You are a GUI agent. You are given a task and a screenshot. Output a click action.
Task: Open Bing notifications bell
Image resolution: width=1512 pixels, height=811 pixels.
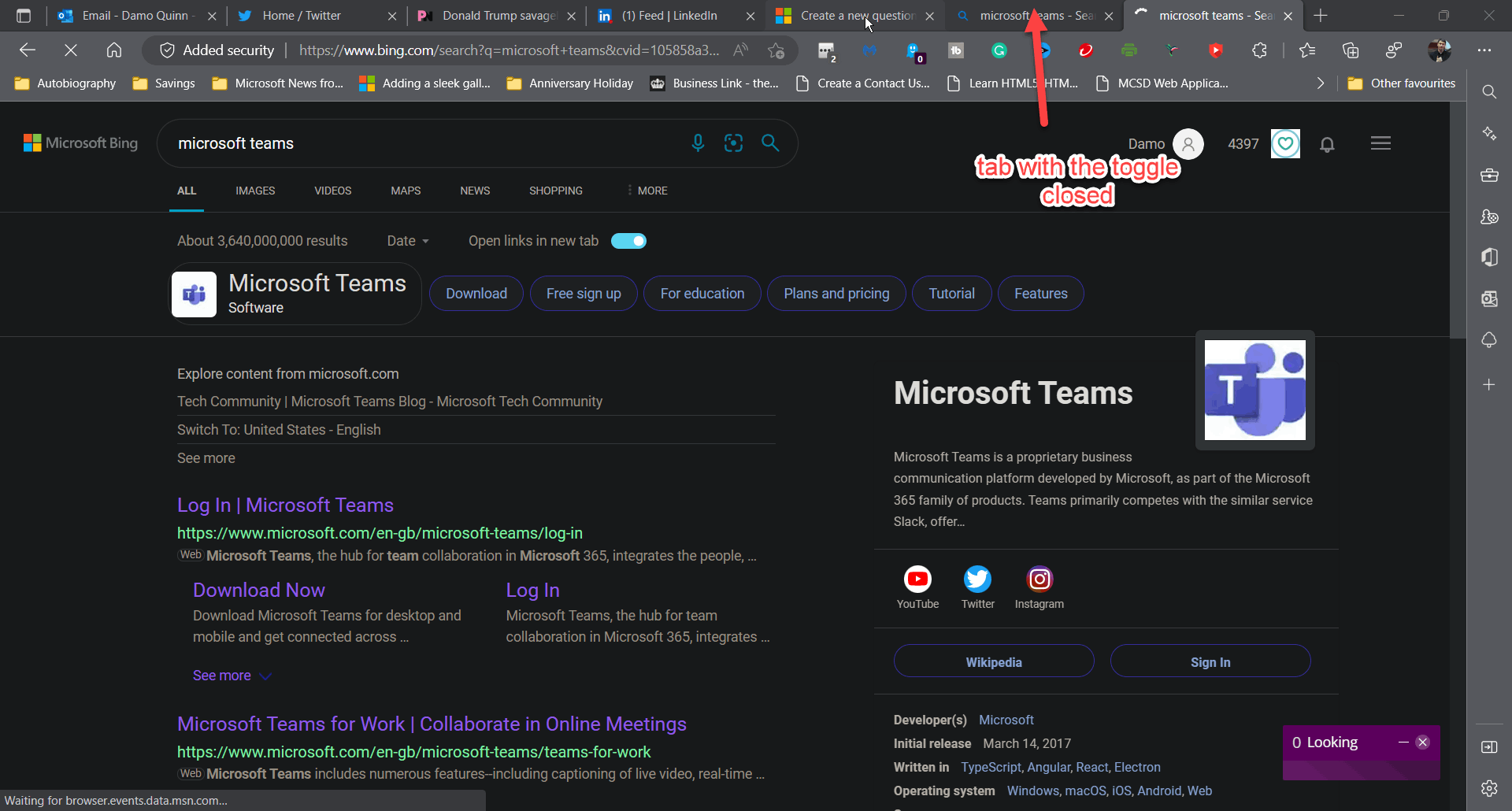click(x=1327, y=144)
